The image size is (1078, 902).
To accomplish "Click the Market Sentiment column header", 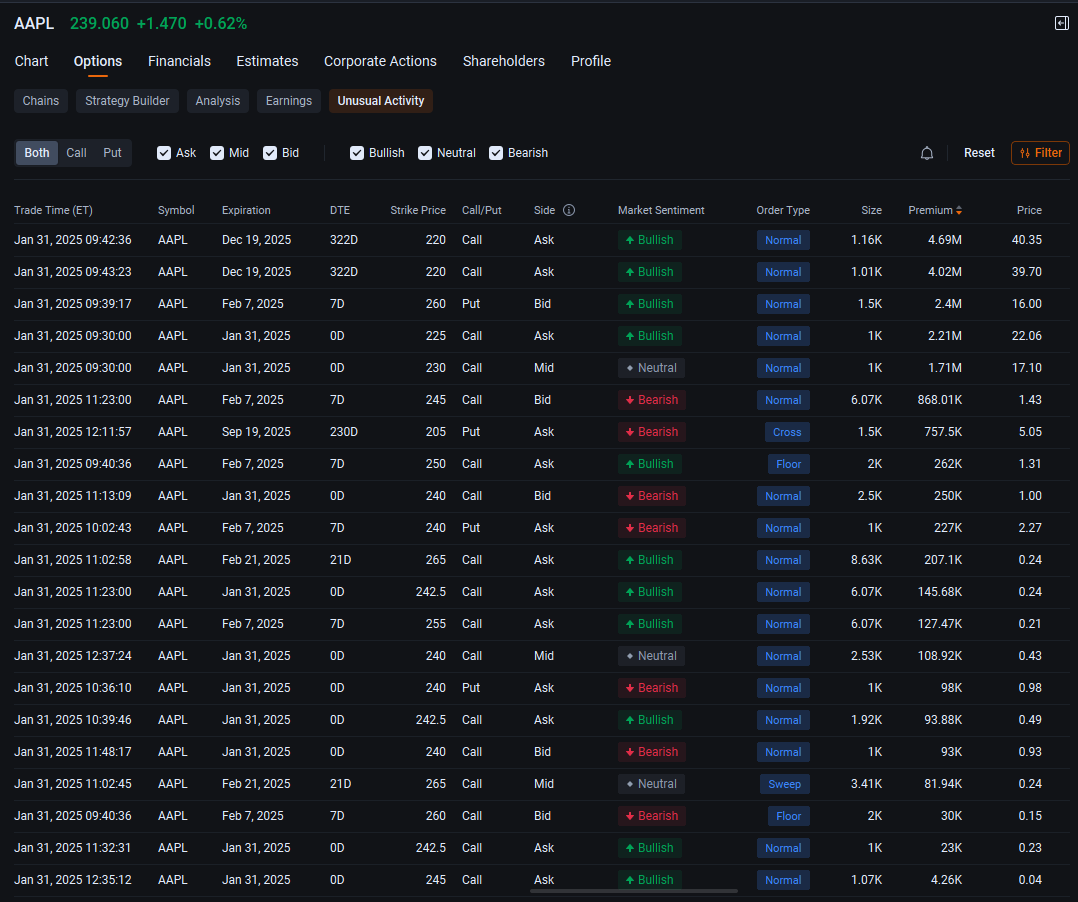I will point(661,210).
